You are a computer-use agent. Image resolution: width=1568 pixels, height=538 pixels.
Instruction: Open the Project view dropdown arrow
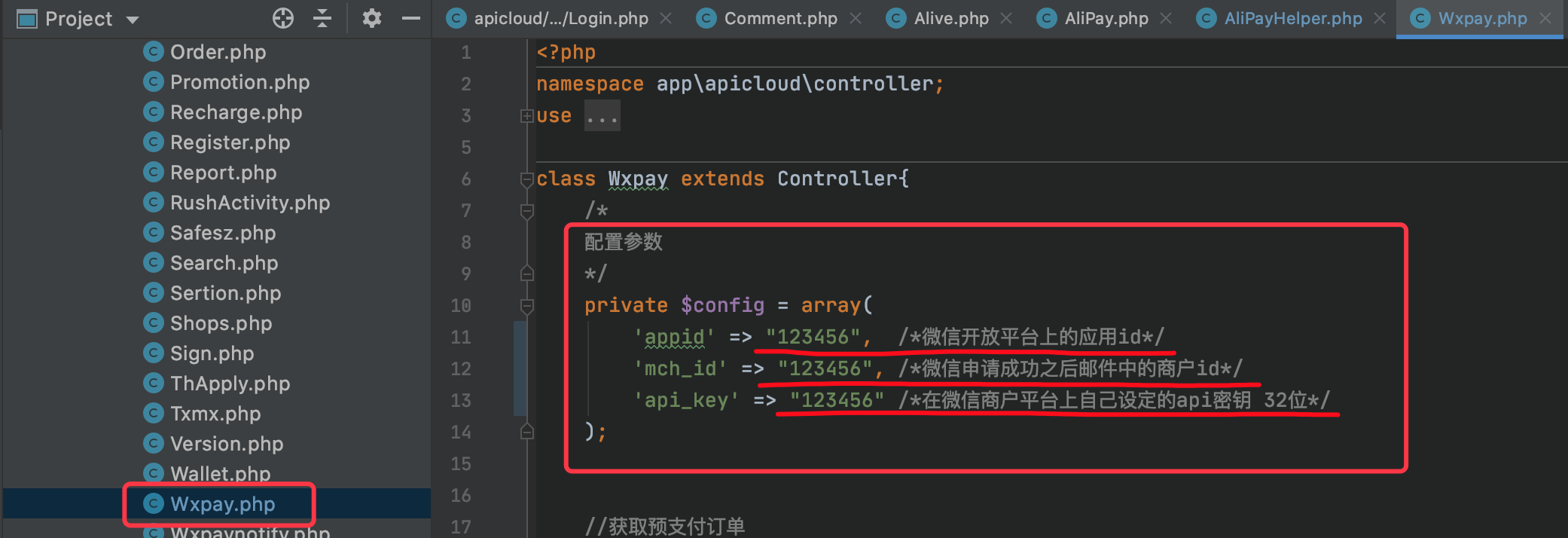pyautogui.click(x=133, y=20)
